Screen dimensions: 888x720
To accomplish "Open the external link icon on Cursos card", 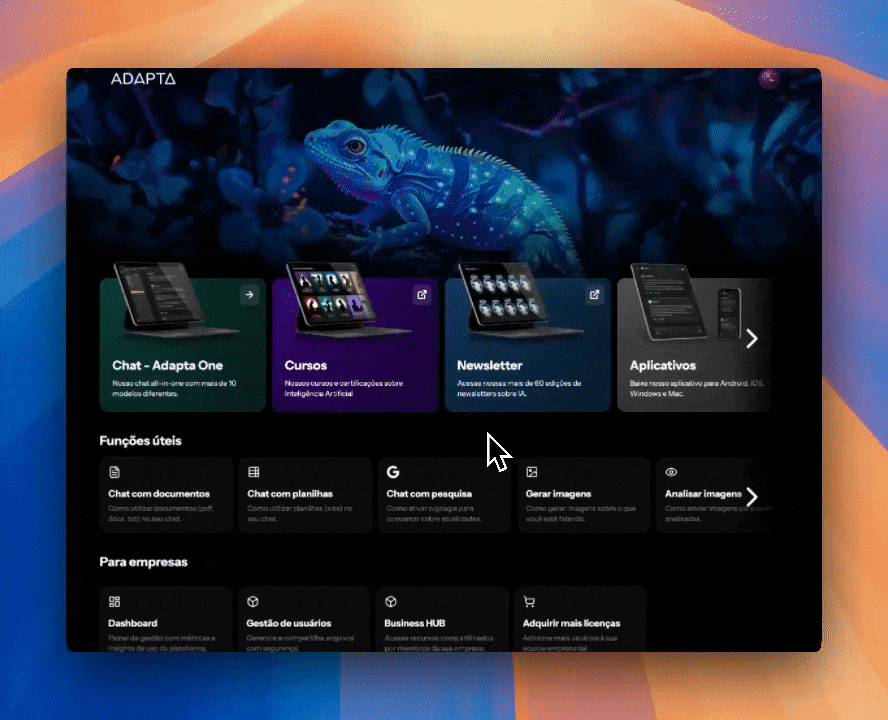I will (x=422, y=294).
